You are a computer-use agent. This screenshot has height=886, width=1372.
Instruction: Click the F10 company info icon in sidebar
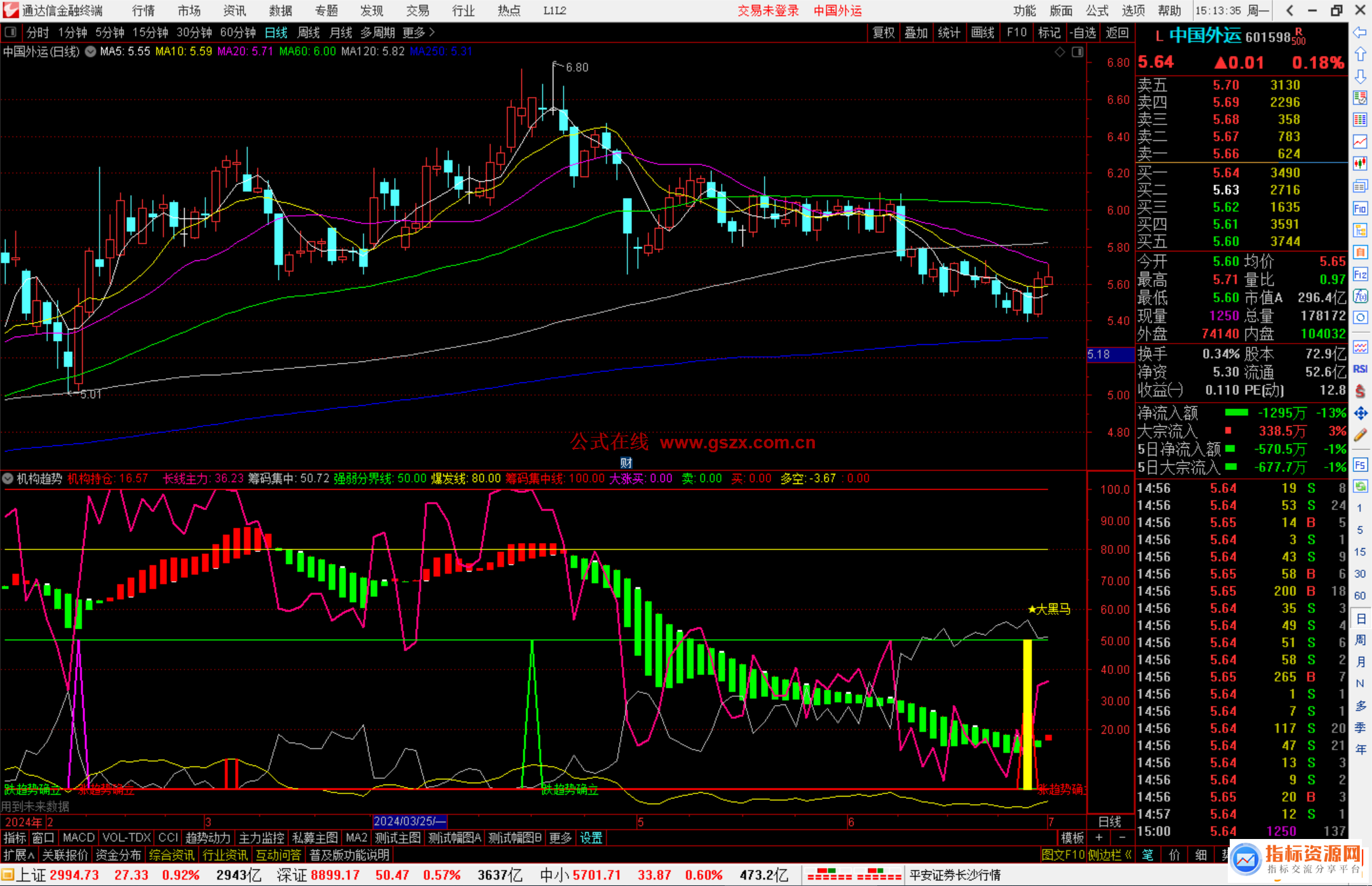(1360, 208)
